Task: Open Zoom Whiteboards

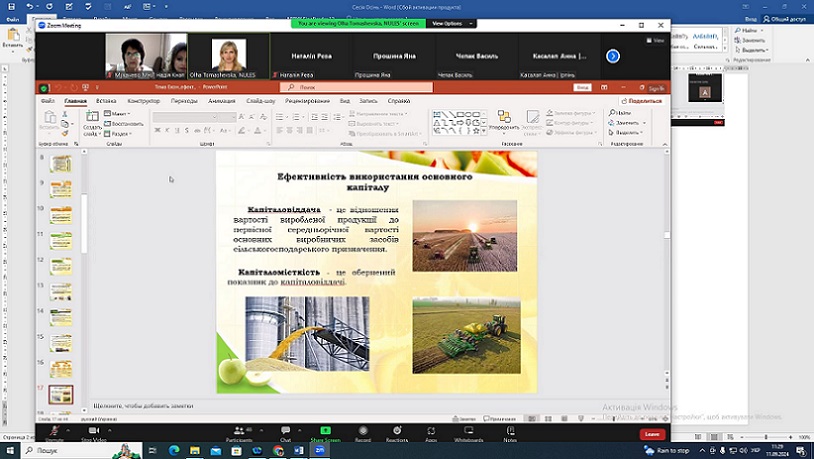Action: (469, 433)
